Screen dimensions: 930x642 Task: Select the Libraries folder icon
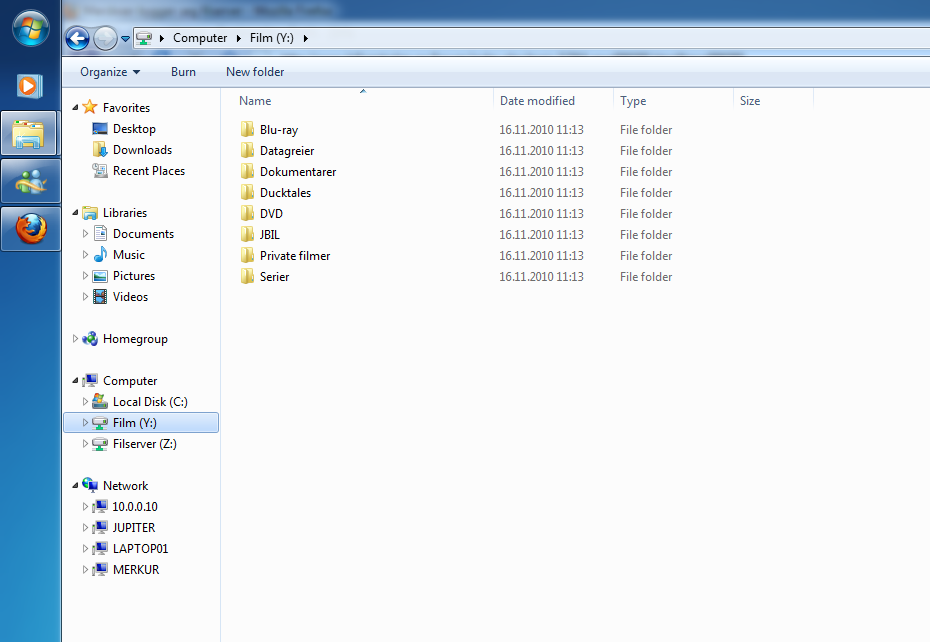tap(90, 212)
